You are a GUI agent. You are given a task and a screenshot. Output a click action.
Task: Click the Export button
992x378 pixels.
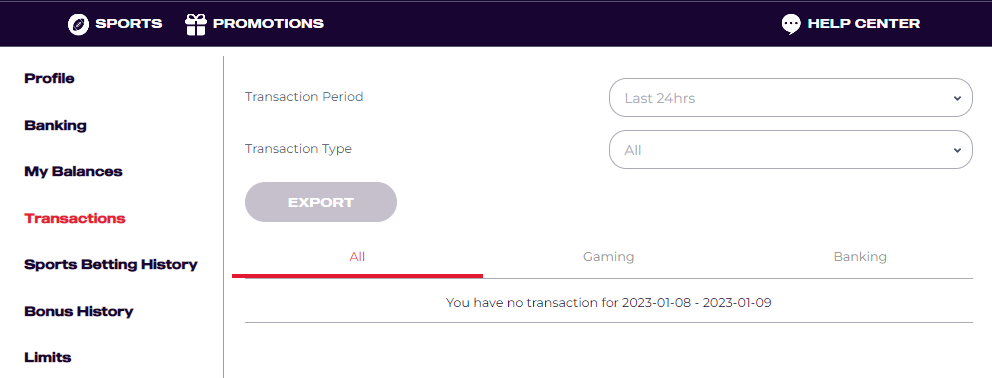pyautogui.click(x=321, y=202)
